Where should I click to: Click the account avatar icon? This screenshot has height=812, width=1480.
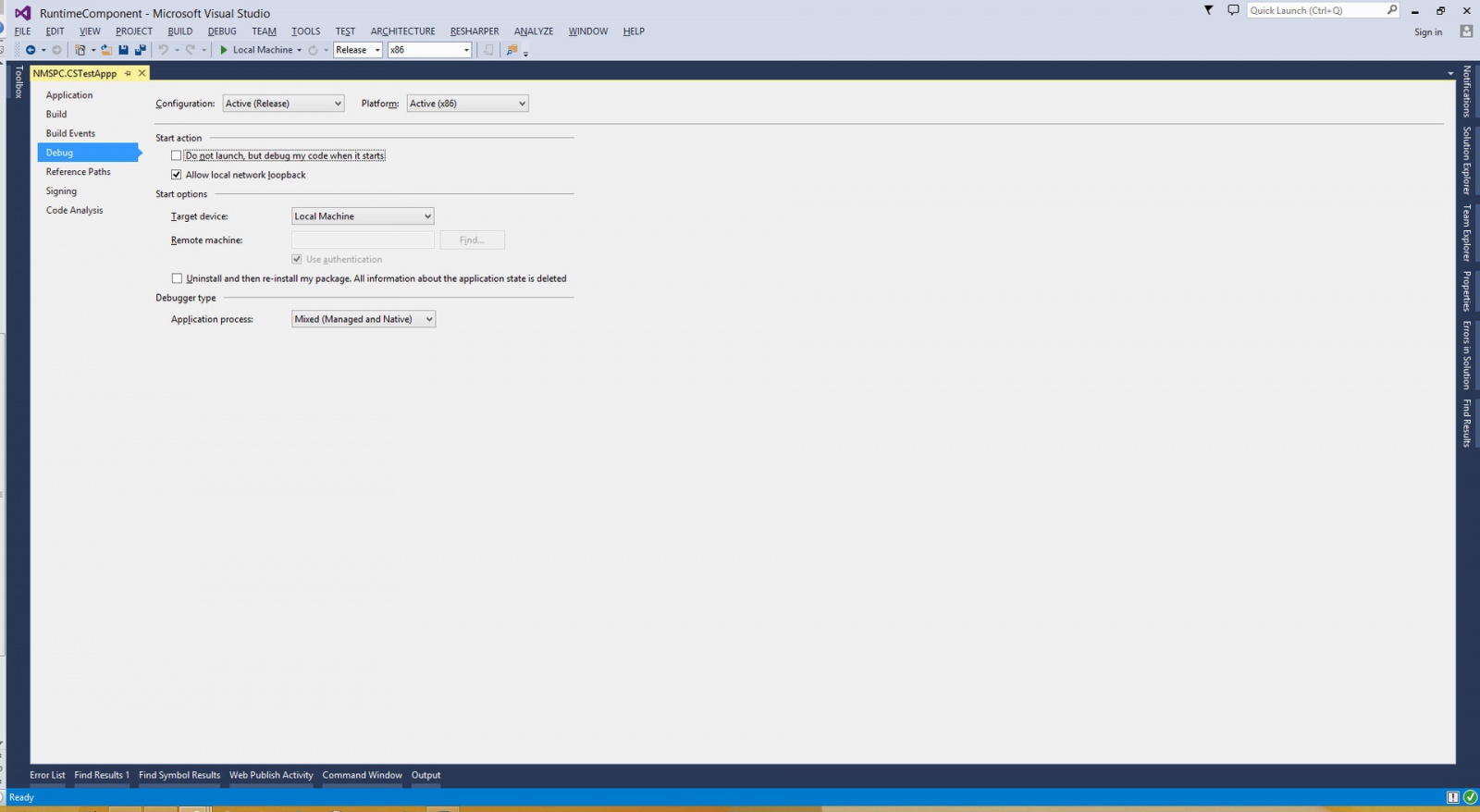tap(1466, 31)
